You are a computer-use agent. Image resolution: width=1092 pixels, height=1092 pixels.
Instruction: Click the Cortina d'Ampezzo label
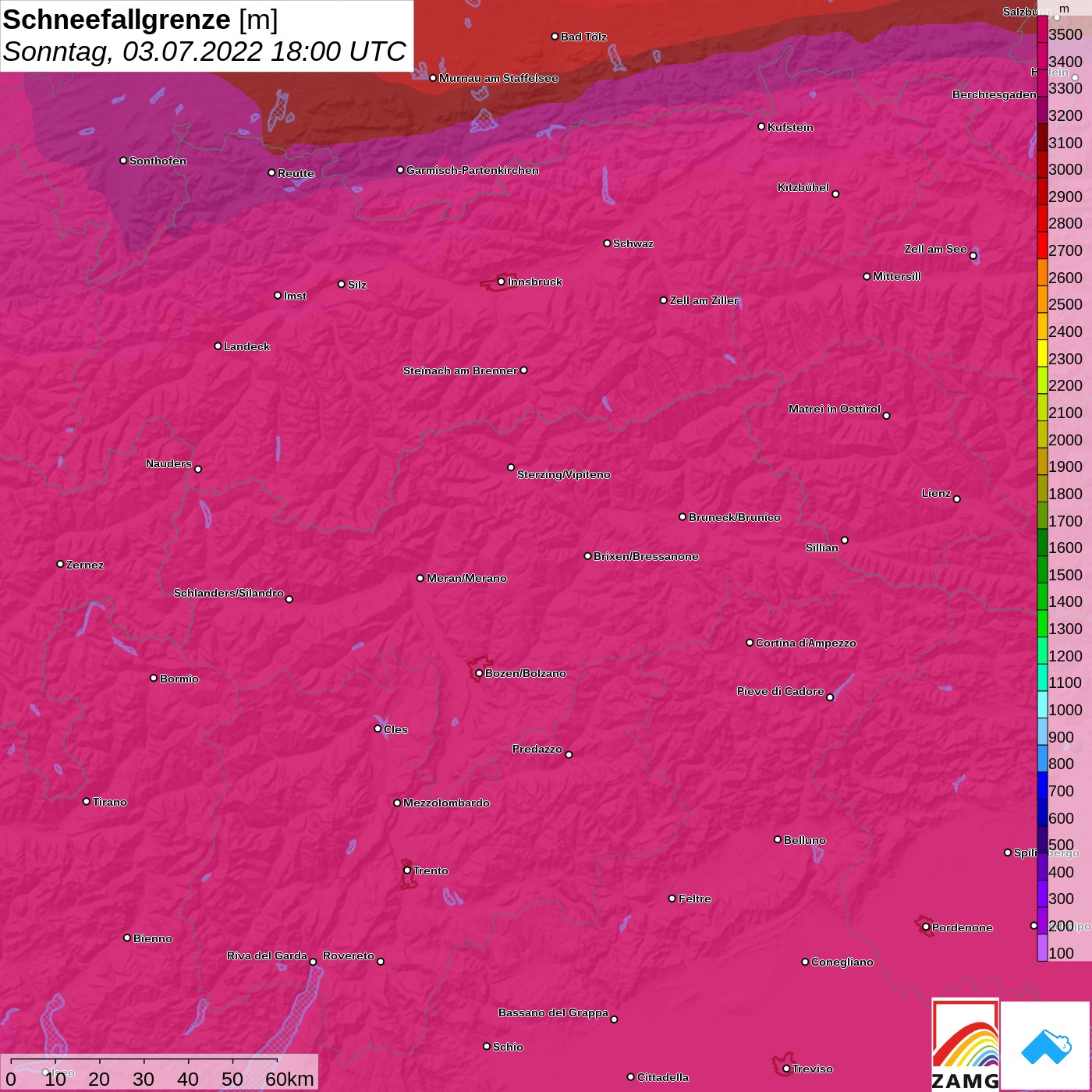point(806,643)
